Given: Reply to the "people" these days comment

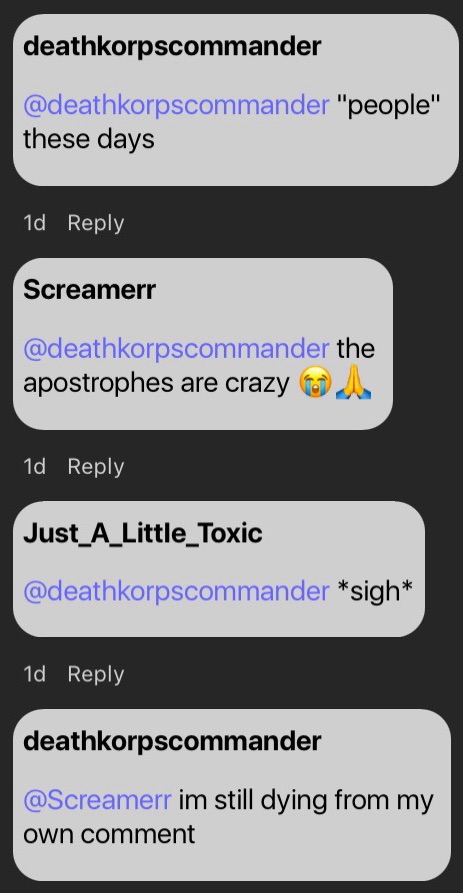Looking at the screenshot, I should tap(96, 223).
